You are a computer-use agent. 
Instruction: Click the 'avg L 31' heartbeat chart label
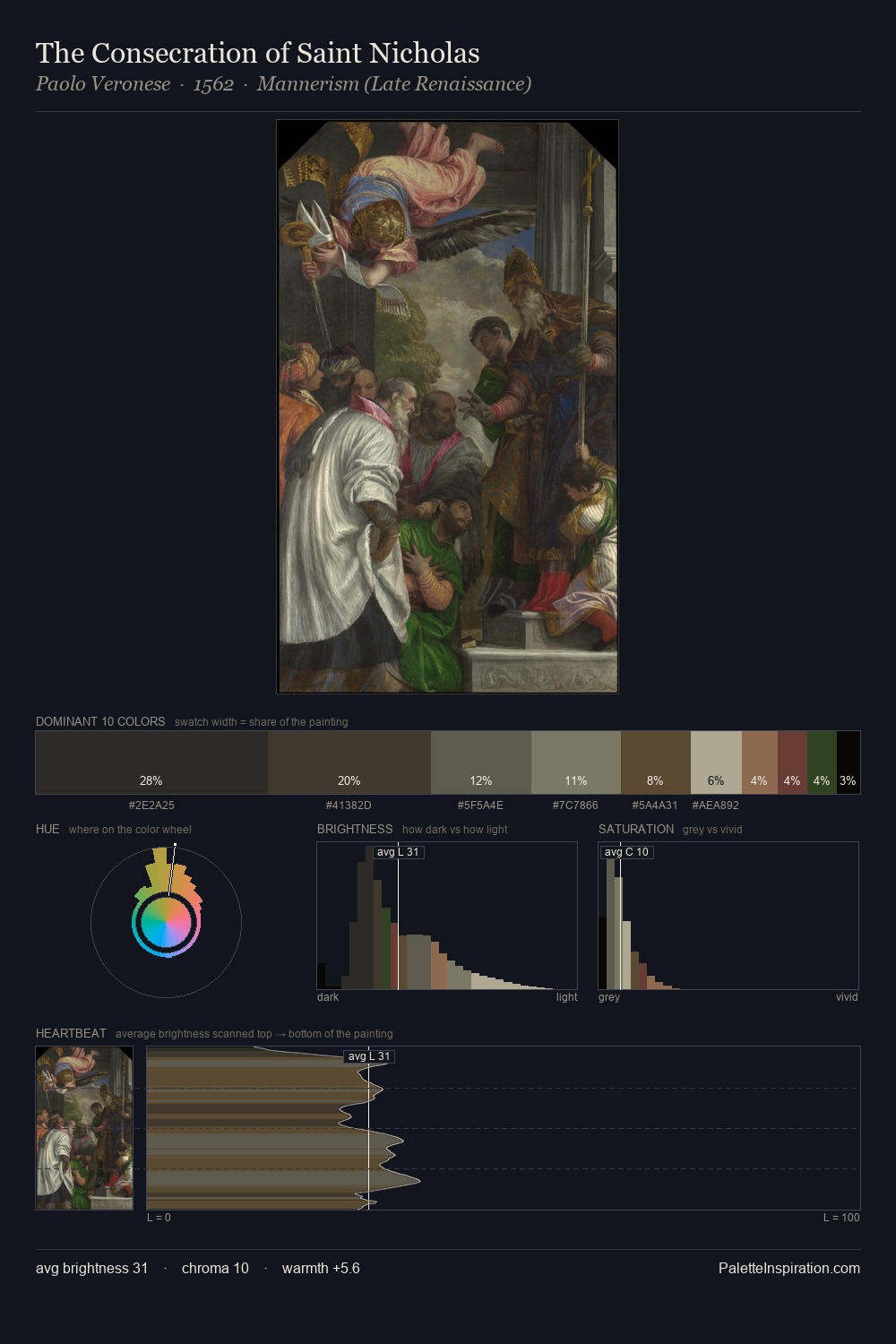(x=369, y=1056)
